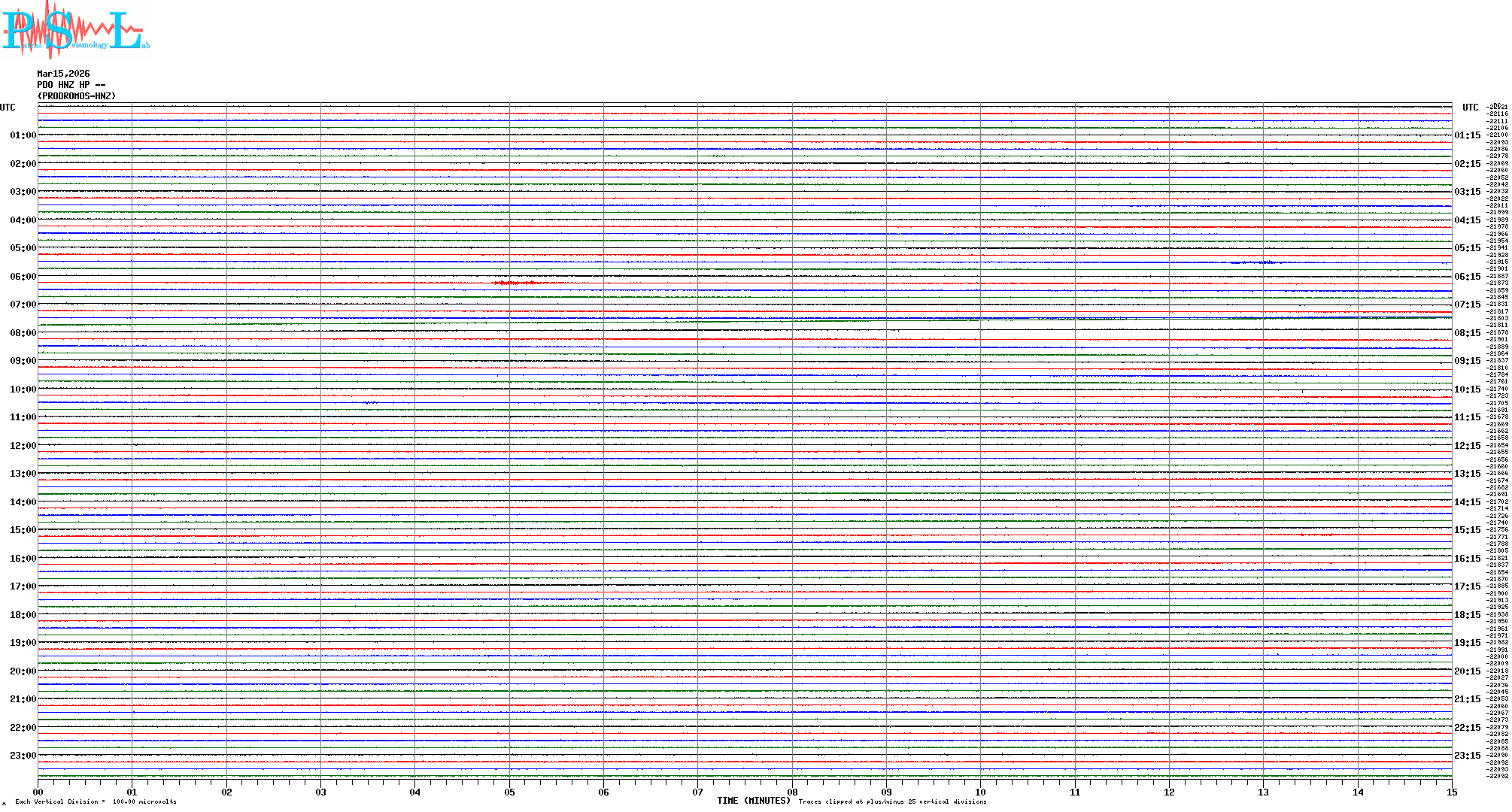Click the Mar15,2026 date label
Screen dimensions: 1512x812
point(63,74)
